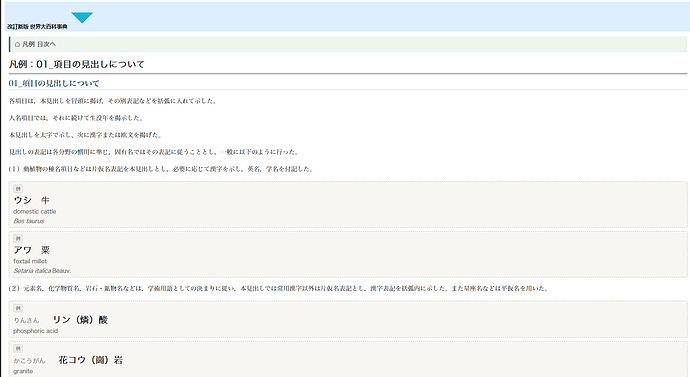Click the paragraph starting (2) 元素名、化学物質名

coord(279,289)
